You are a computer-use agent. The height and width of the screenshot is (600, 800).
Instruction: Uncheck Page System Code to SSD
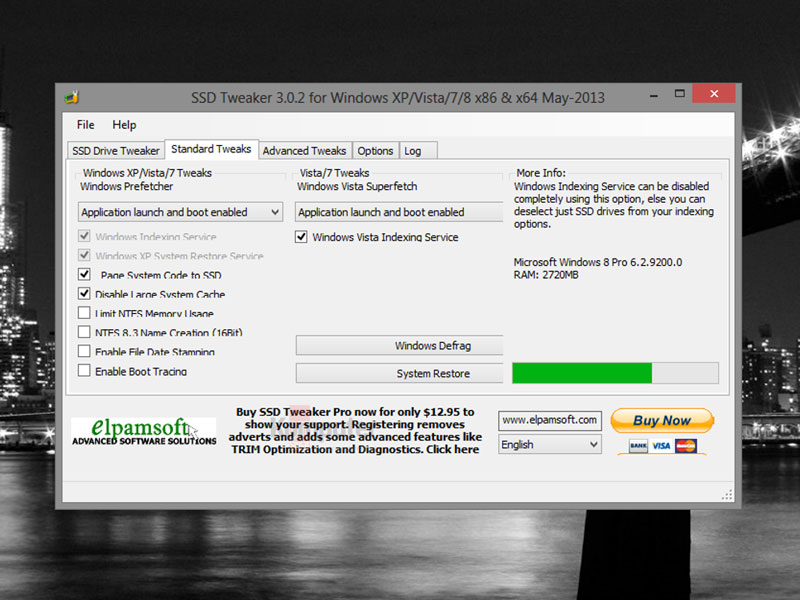pos(84,274)
